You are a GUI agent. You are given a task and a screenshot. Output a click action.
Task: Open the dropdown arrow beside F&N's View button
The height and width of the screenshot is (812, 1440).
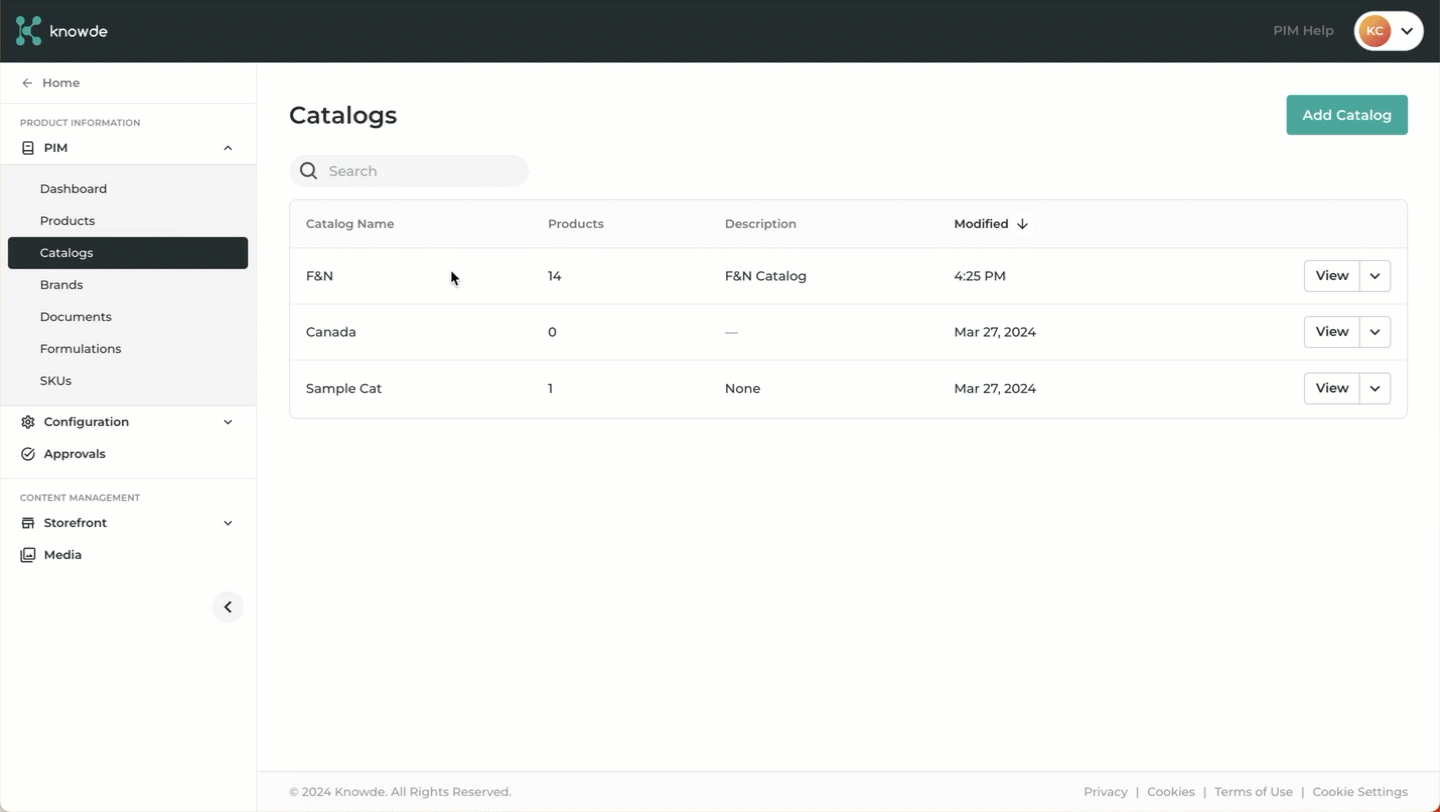pos(1374,276)
